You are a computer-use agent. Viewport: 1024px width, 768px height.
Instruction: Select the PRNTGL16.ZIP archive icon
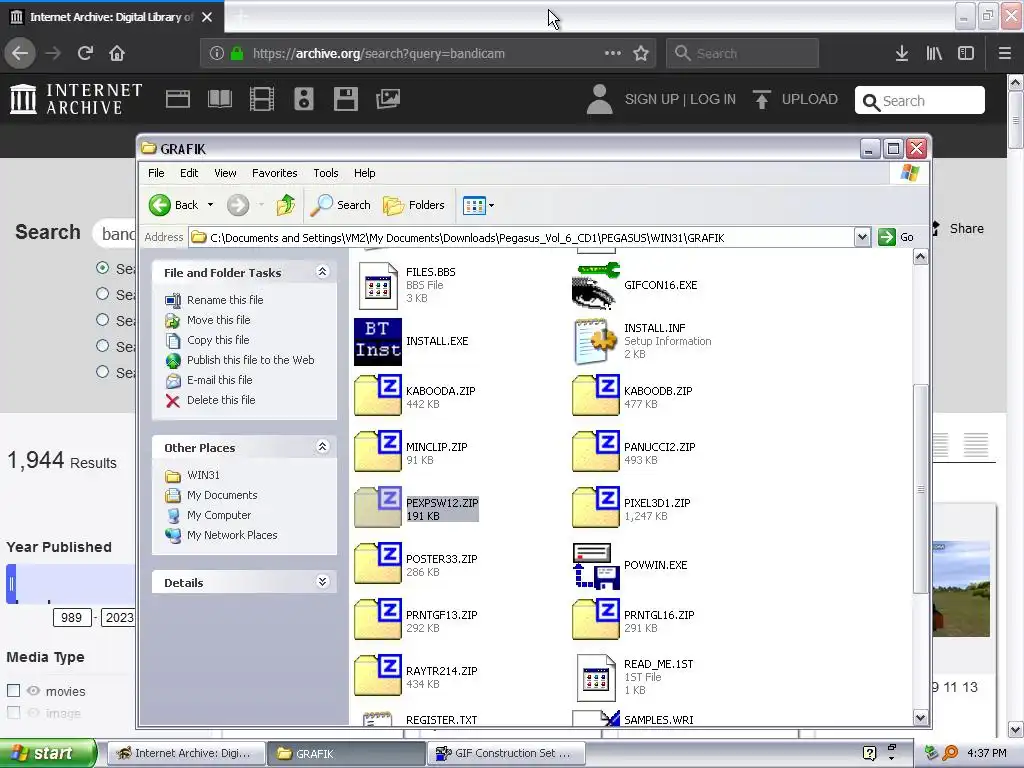[596, 620]
